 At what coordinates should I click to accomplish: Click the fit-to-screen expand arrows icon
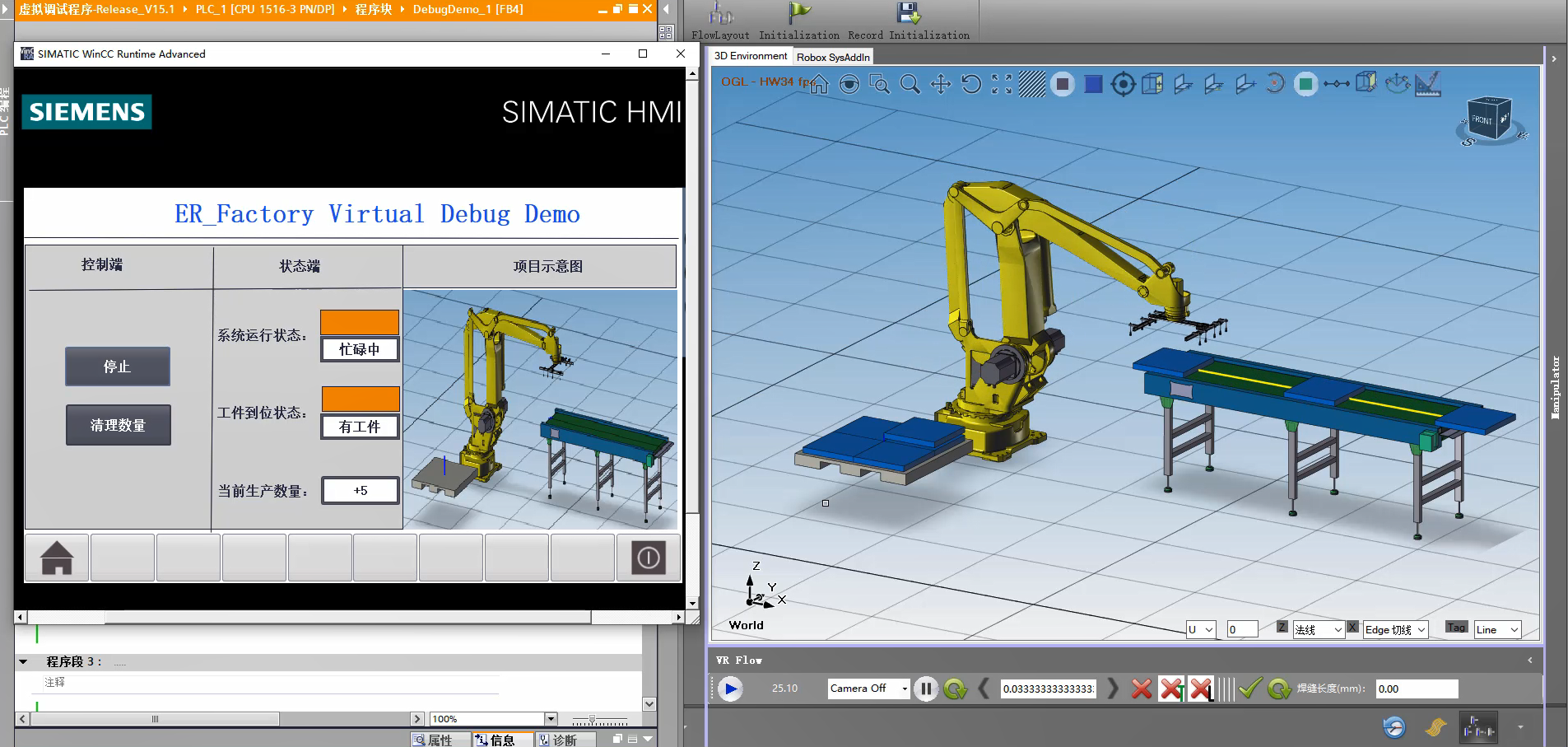click(1002, 84)
